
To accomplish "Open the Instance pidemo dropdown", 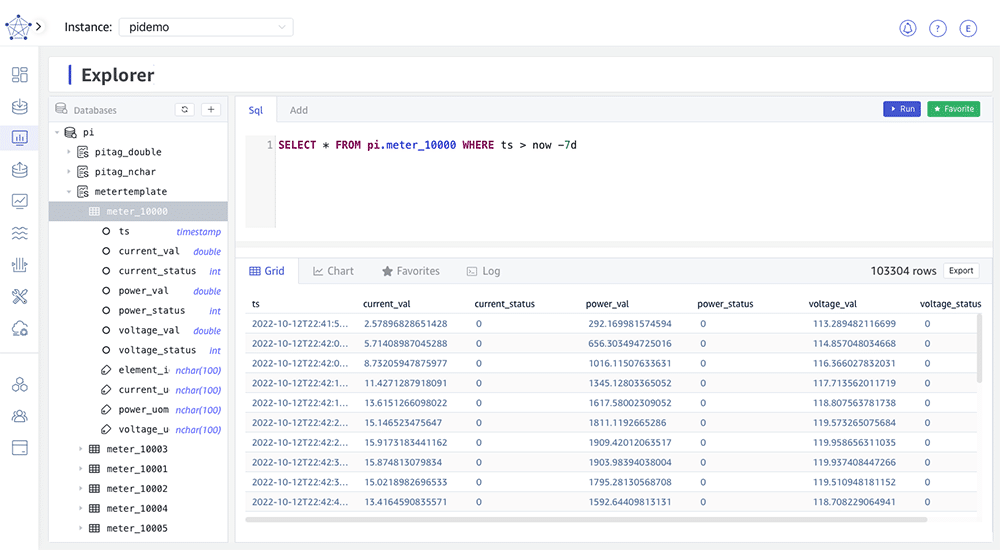I will [205, 27].
